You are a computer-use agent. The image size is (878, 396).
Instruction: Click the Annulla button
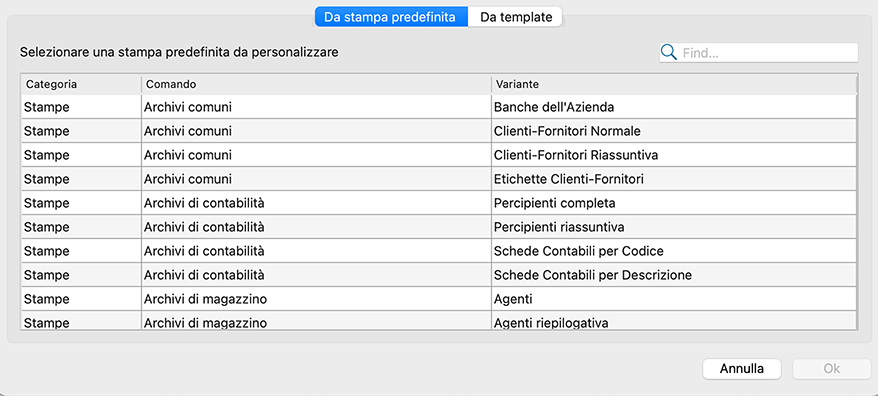(742, 369)
